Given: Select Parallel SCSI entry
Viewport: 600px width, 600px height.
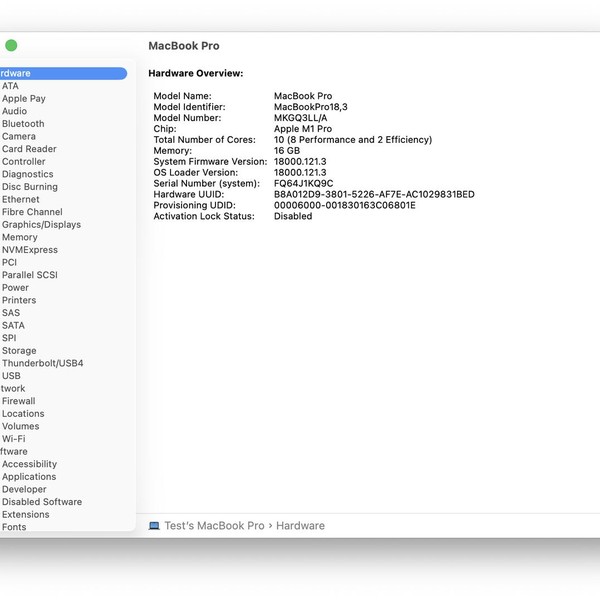Looking at the screenshot, I should tap(30, 275).
